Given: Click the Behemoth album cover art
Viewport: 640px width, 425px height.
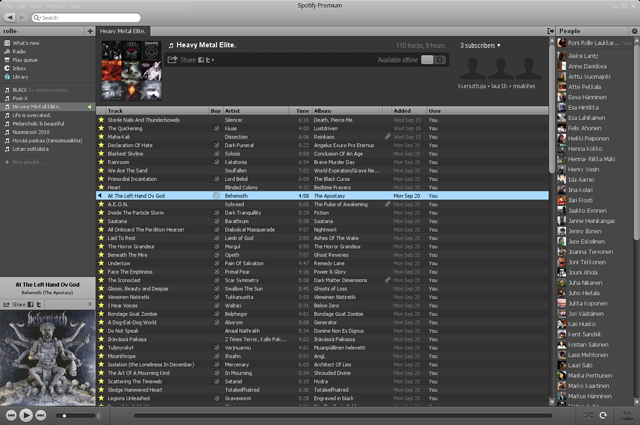Looking at the screenshot, I should 48,358.
